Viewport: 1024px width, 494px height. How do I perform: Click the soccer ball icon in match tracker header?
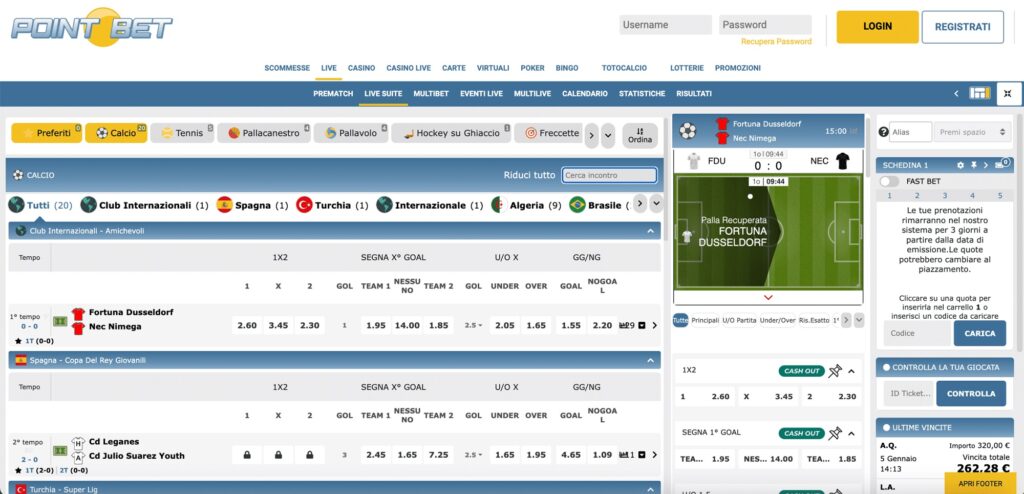coord(688,131)
